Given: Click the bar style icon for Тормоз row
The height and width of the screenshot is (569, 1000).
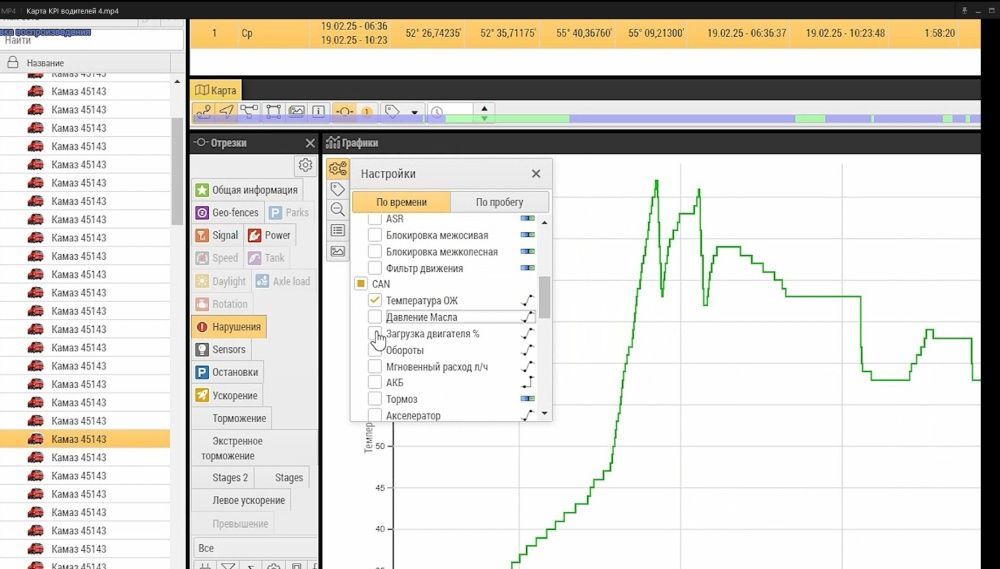Looking at the screenshot, I should coord(527,399).
